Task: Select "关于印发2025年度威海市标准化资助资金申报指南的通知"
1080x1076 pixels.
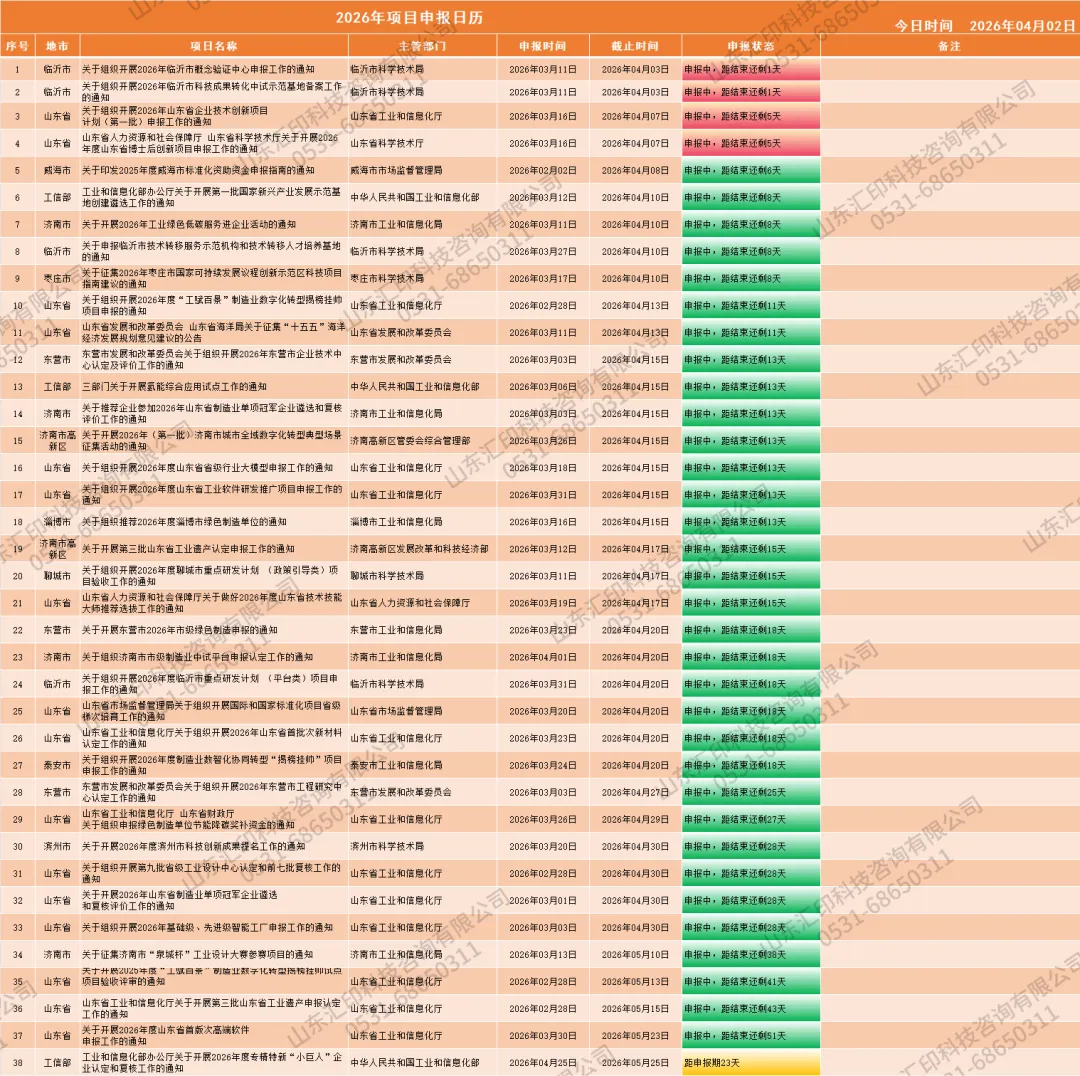Action: tap(198, 170)
